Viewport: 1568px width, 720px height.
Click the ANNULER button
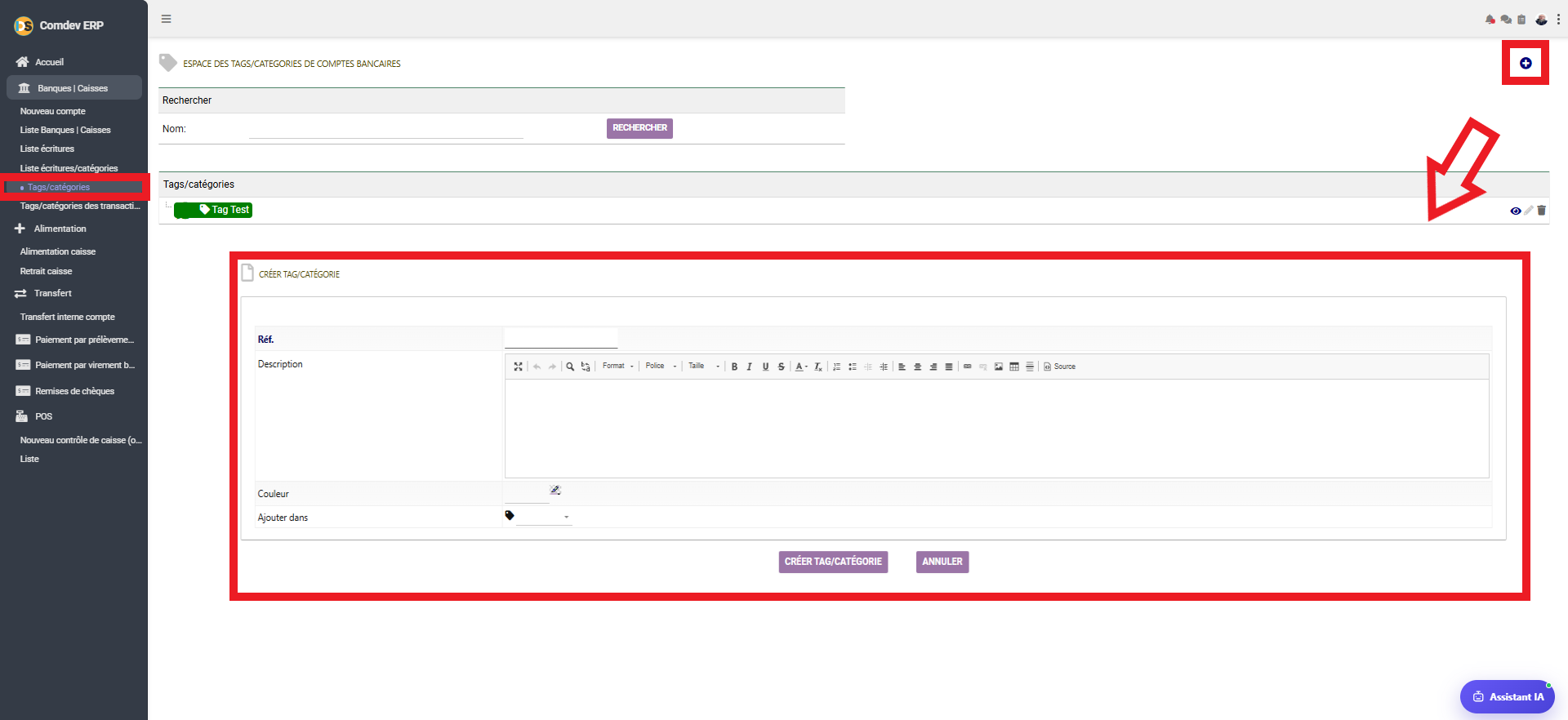coord(942,562)
